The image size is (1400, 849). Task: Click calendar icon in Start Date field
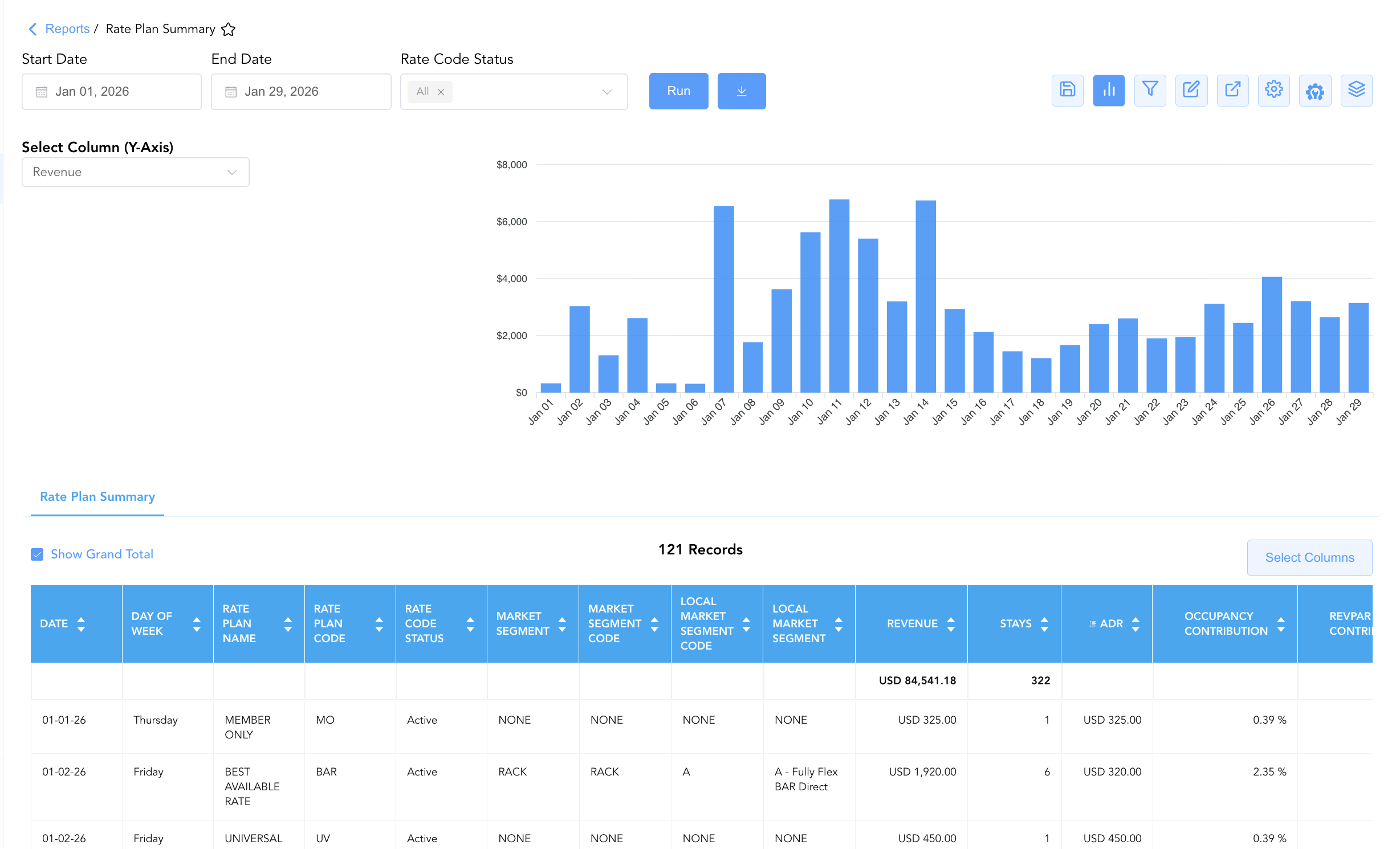pyautogui.click(x=42, y=92)
